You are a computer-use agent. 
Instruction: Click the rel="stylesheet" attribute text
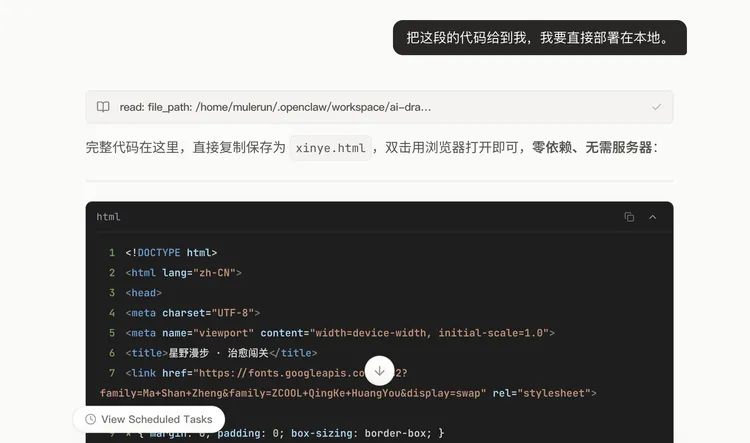[544, 393]
